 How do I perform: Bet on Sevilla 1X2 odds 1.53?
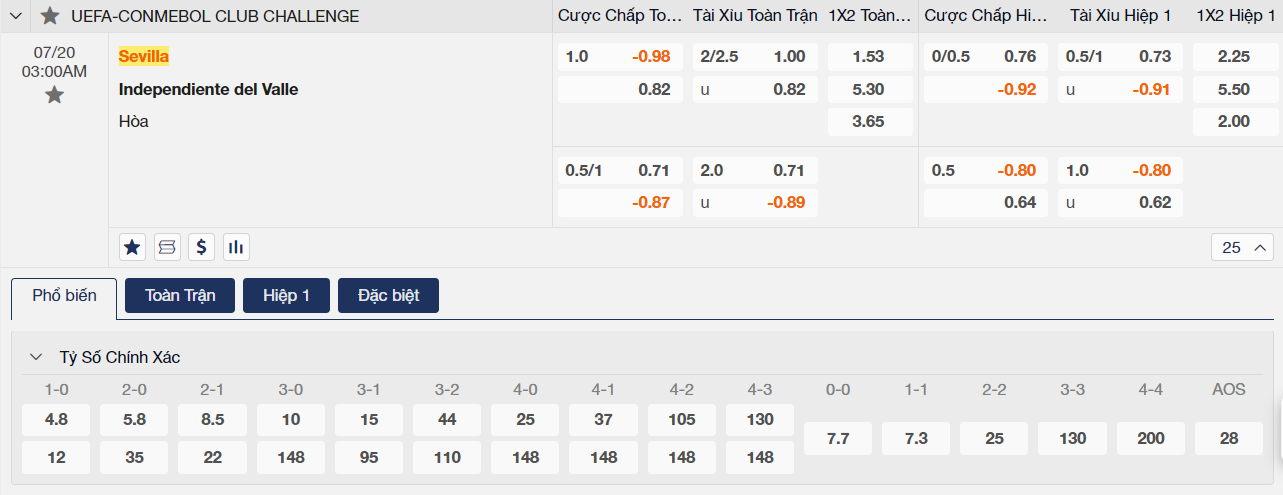pyautogui.click(x=870, y=57)
